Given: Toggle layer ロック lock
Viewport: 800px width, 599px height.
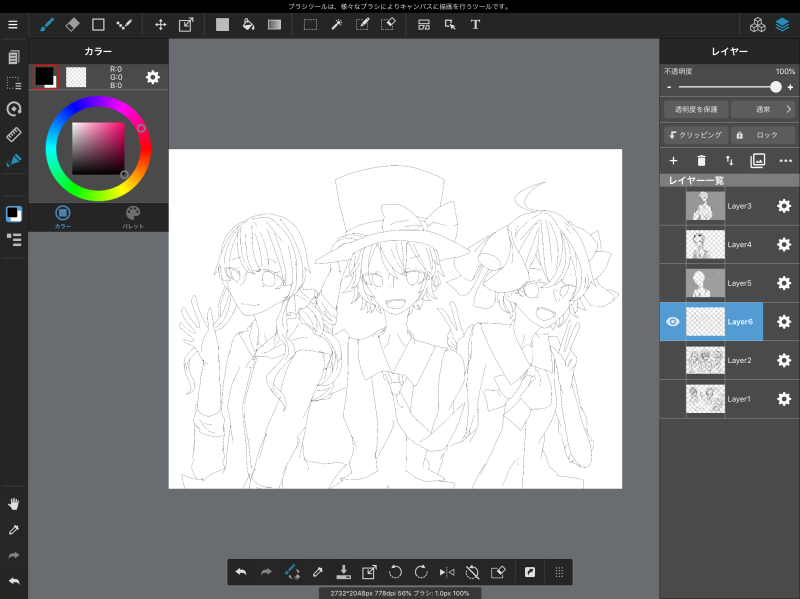Looking at the screenshot, I should click(x=763, y=135).
